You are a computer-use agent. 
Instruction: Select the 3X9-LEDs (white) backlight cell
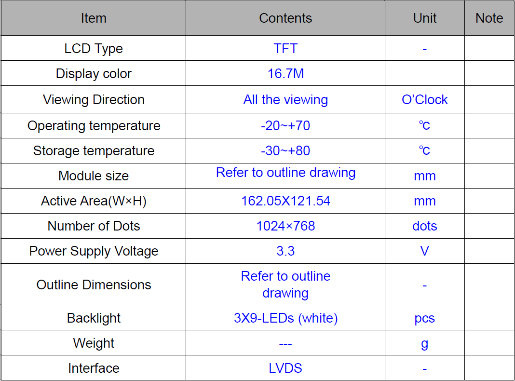(285, 318)
